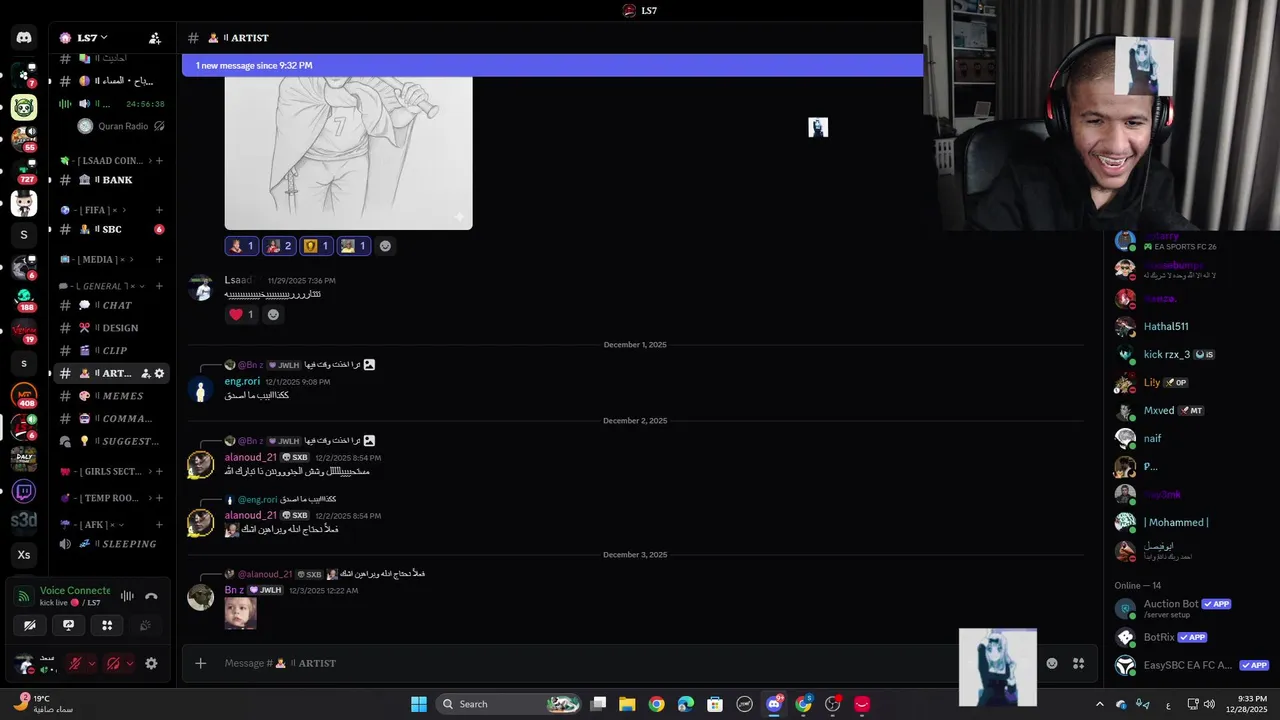Switch to the SBC channel
This screenshot has height=720, width=1280.
pyautogui.click(x=111, y=229)
